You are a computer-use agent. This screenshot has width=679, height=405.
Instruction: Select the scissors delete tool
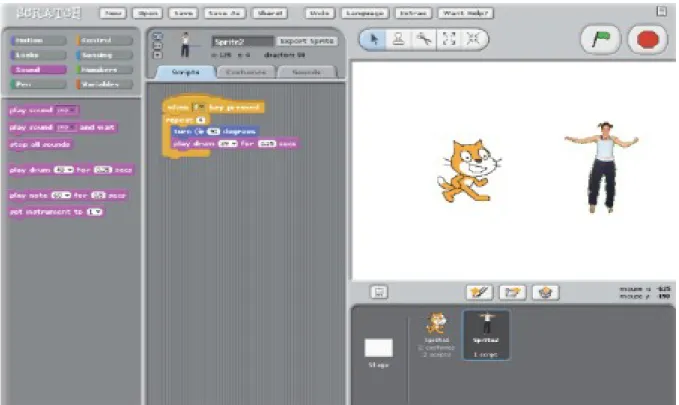click(423, 39)
